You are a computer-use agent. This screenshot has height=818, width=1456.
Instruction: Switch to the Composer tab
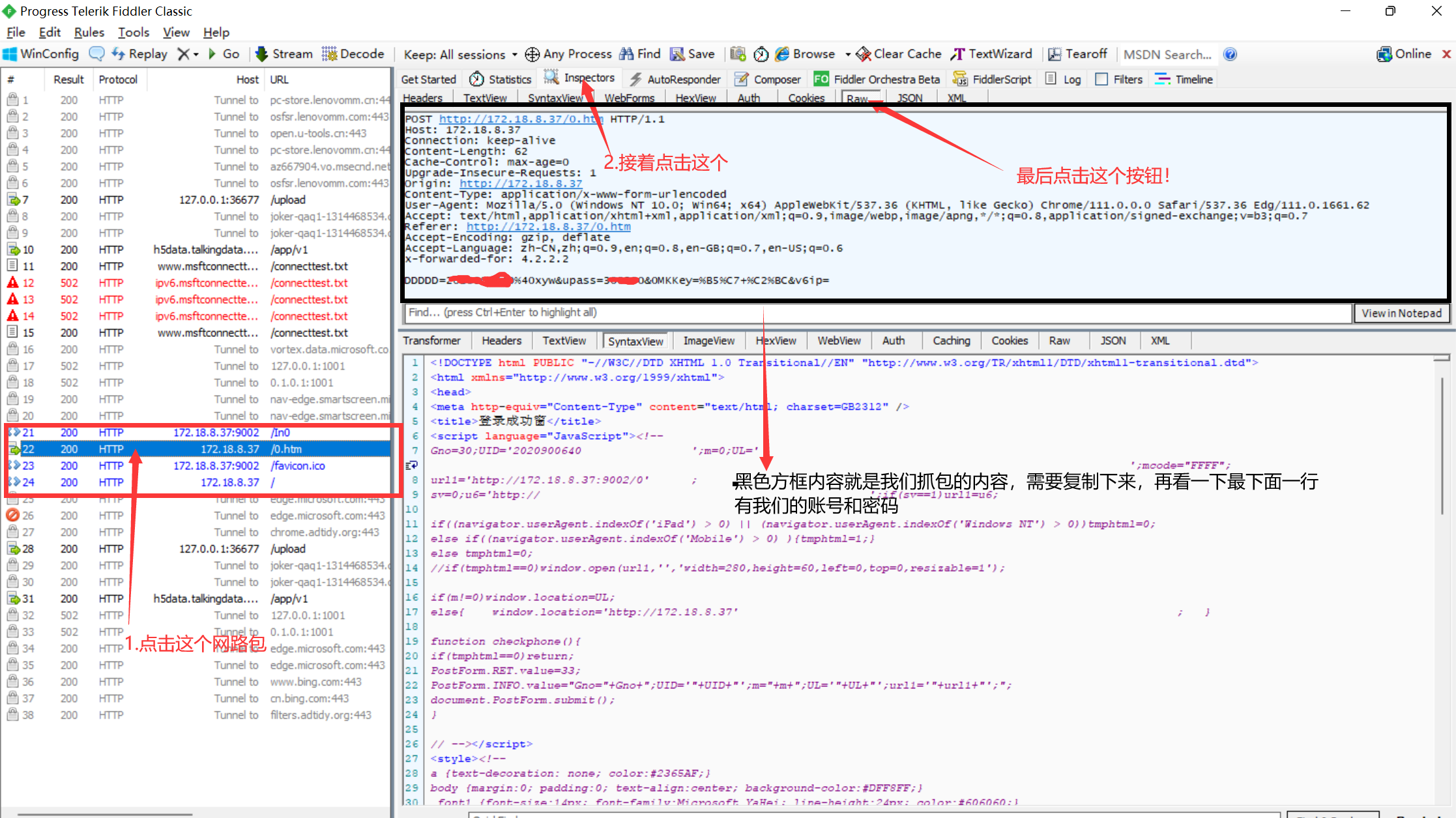(768, 79)
